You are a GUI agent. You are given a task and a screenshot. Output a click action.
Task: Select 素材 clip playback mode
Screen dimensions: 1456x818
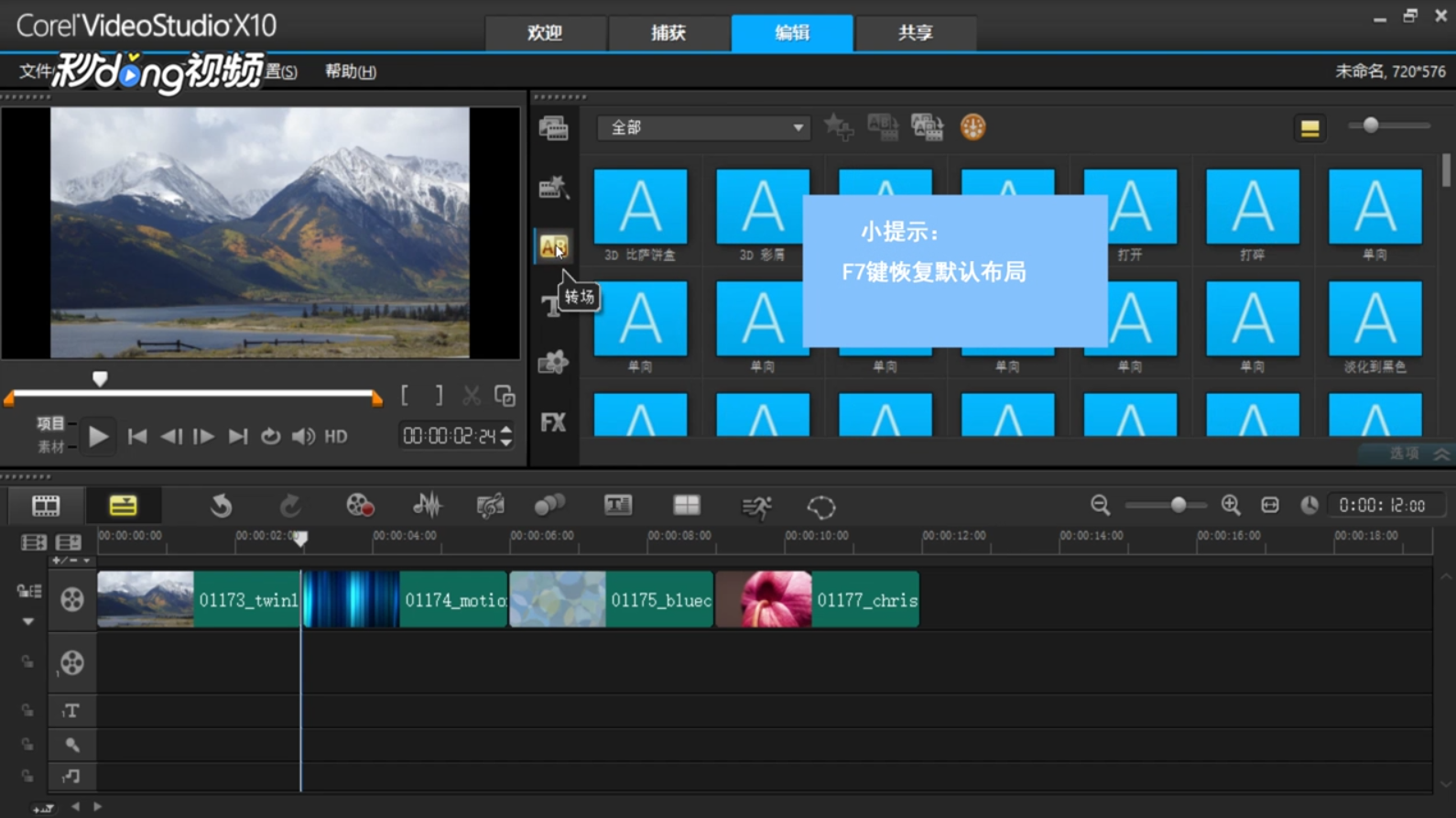50,446
